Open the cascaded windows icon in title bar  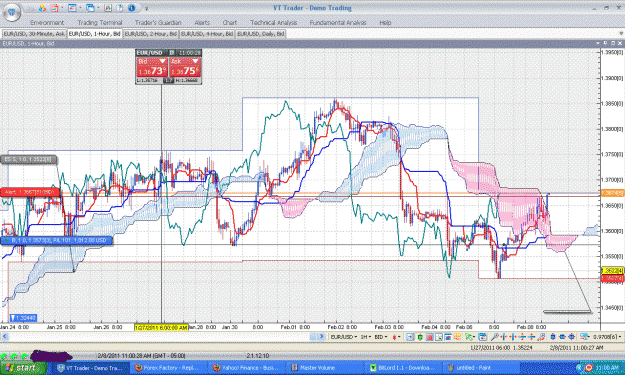(x=90, y=8)
